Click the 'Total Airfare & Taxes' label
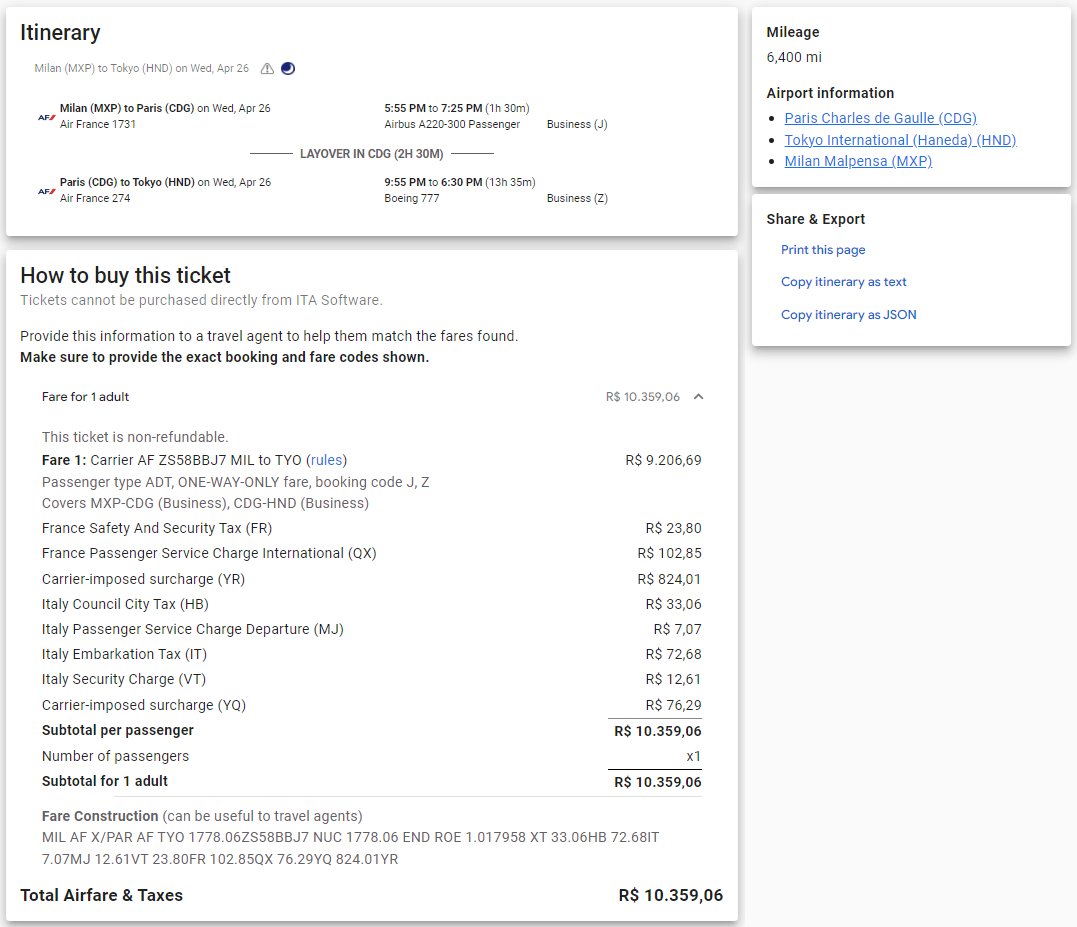 click(102, 895)
